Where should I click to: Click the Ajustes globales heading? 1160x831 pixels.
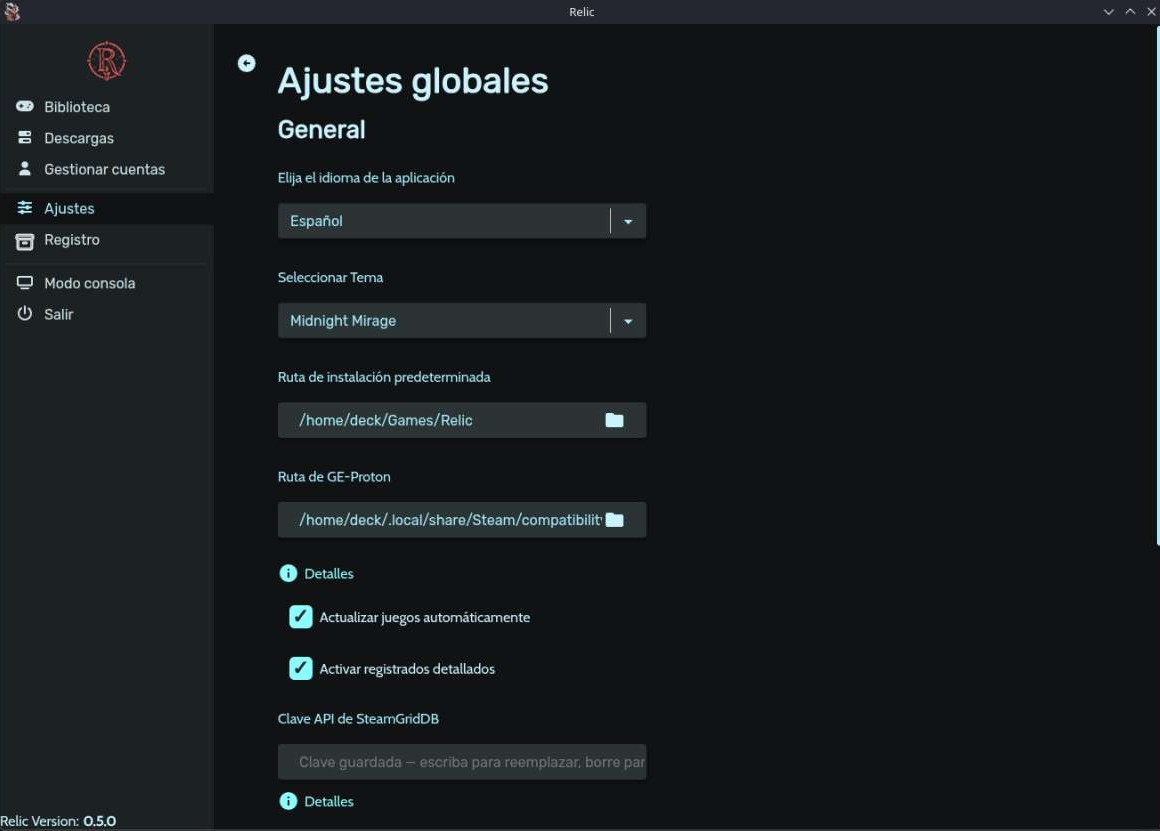(x=413, y=81)
